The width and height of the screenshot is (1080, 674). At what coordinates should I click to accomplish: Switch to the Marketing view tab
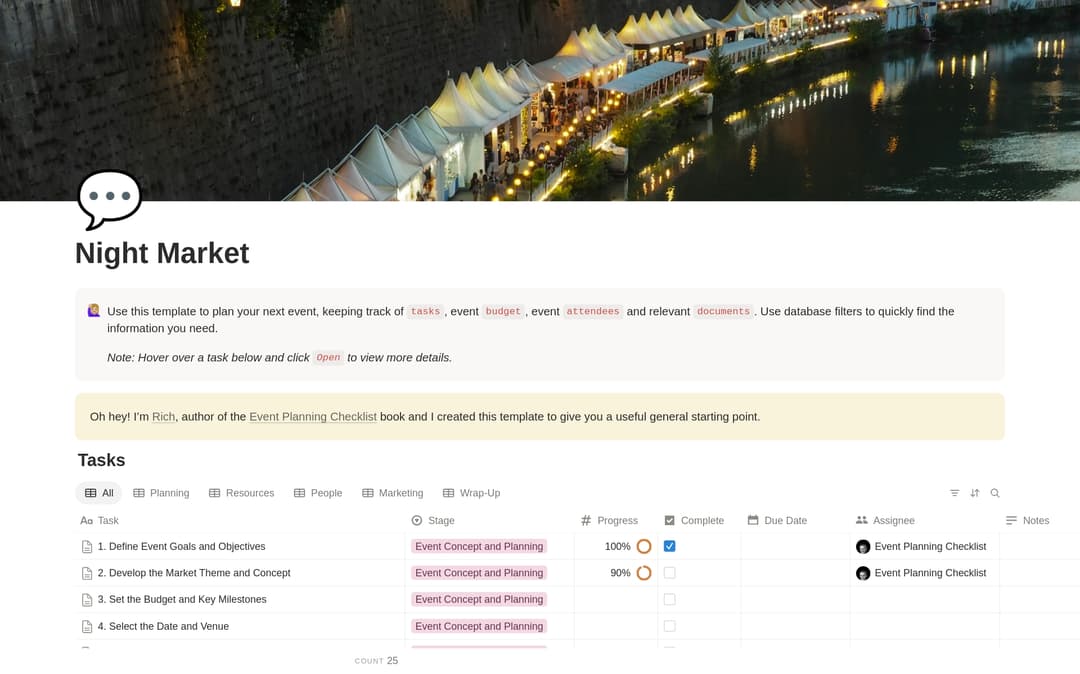[x=393, y=493]
